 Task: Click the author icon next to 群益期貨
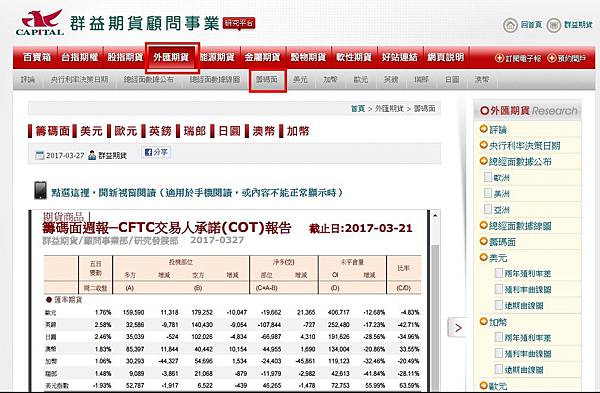92,155
